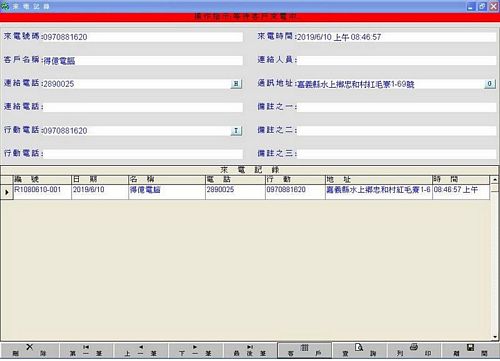Click the O button beside 通訊地址 field
The width and height of the screenshot is (500, 361).
[489, 84]
